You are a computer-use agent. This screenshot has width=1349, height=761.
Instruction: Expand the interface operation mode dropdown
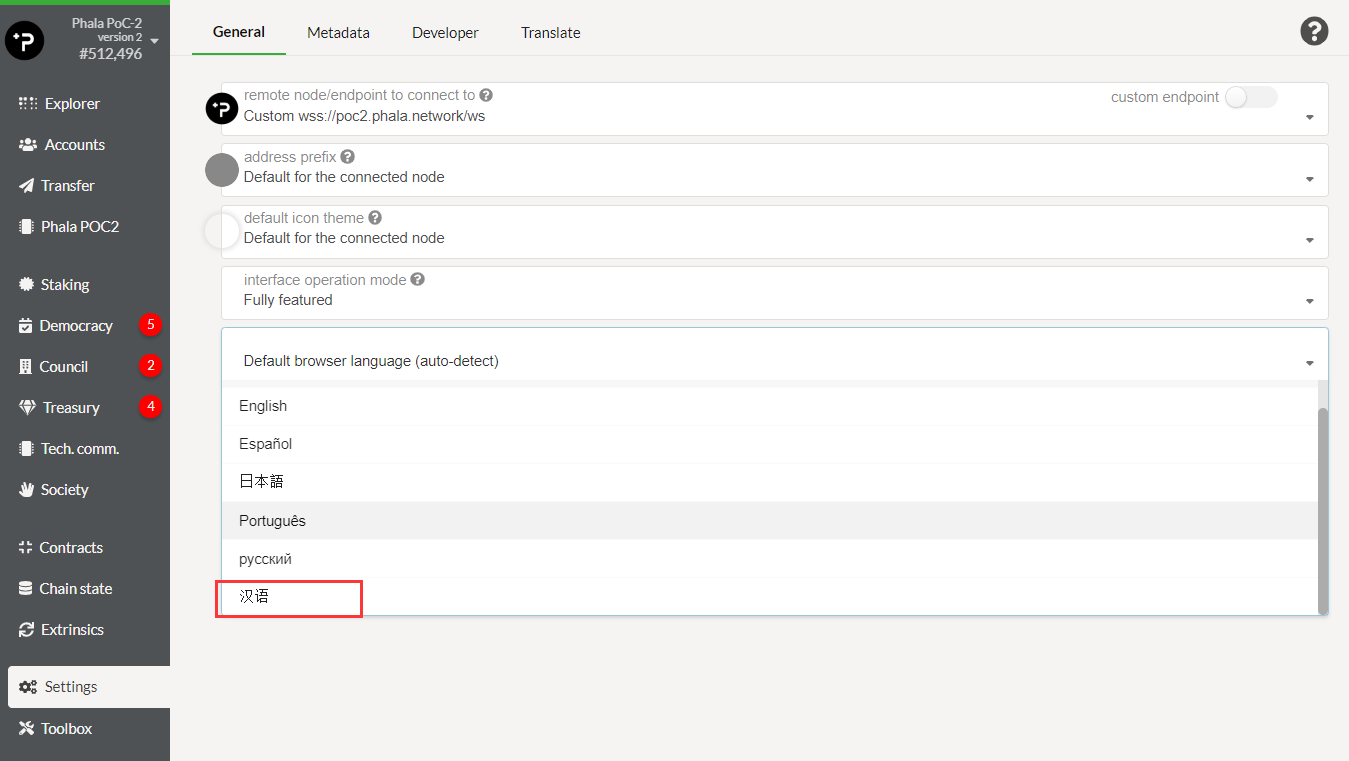pyautogui.click(x=1310, y=302)
